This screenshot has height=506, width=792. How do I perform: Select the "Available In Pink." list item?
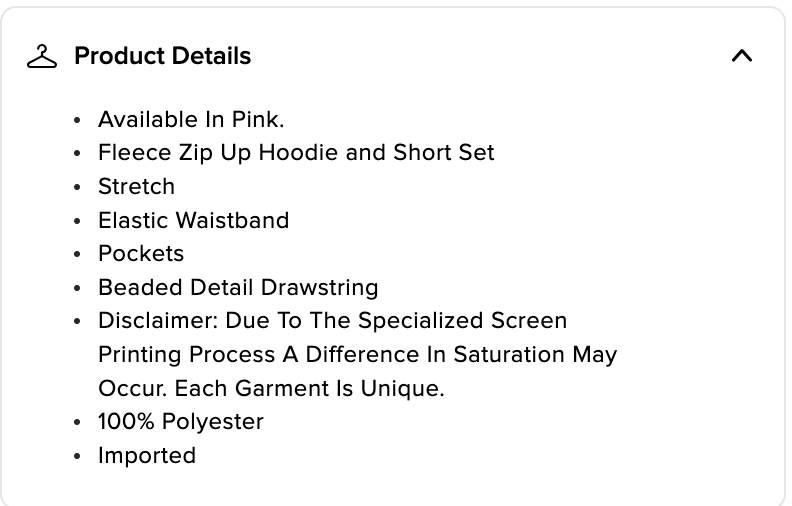click(x=191, y=120)
